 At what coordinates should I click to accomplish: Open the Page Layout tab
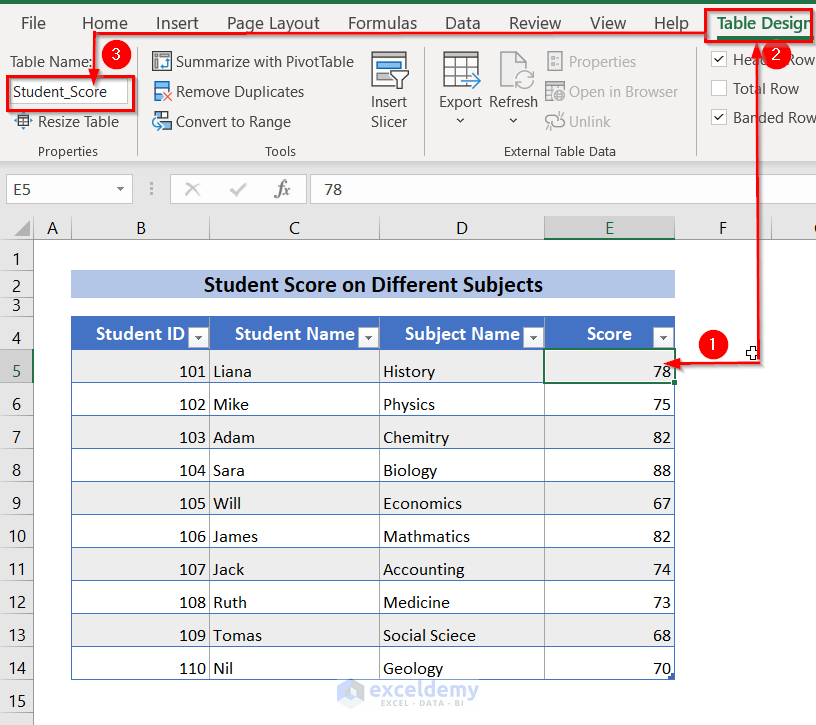coord(273,23)
